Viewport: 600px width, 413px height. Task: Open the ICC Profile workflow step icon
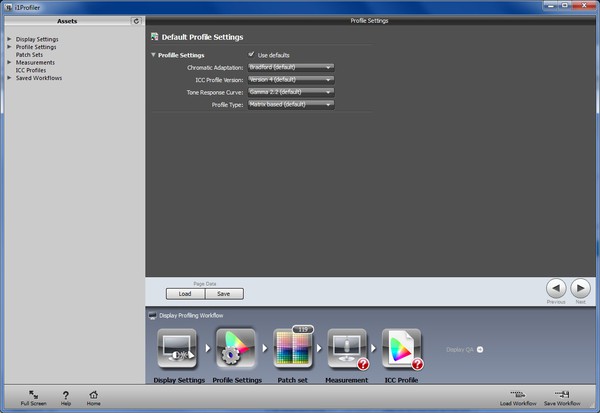(x=401, y=348)
